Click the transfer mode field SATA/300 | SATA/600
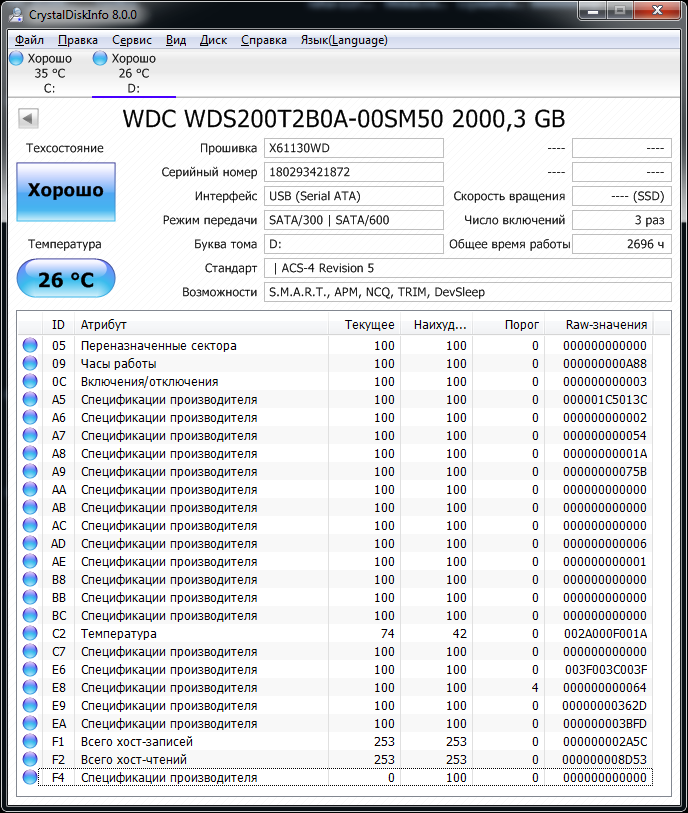 point(354,220)
